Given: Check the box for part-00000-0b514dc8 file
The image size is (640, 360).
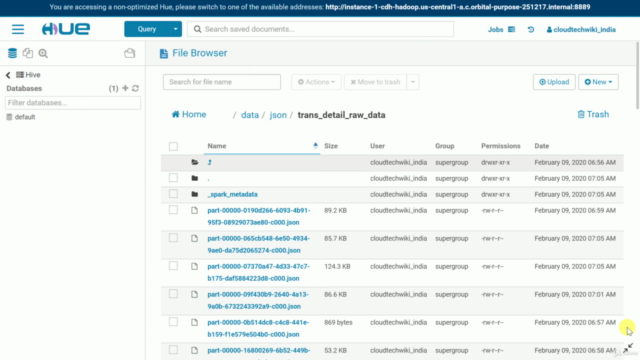Looking at the screenshot, I should coord(173,322).
